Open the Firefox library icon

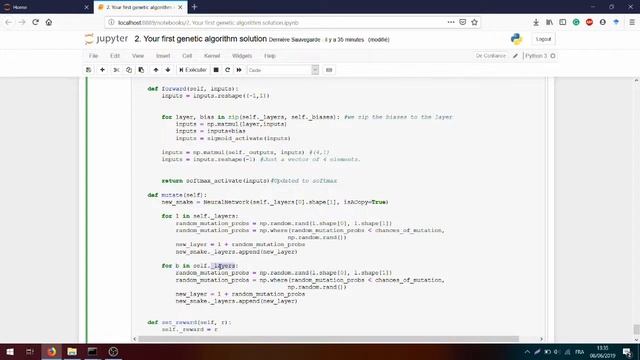(549, 22)
